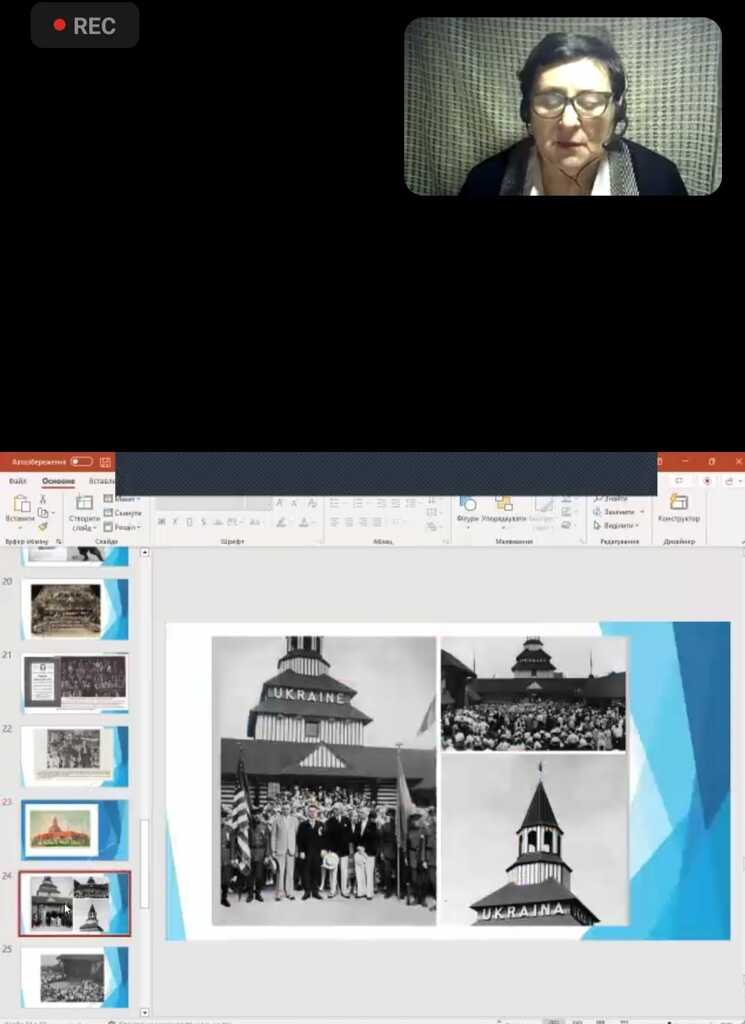Open the File (Файл) tab
Image resolution: width=745 pixels, height=1024 pixels.
click(18, 481)
